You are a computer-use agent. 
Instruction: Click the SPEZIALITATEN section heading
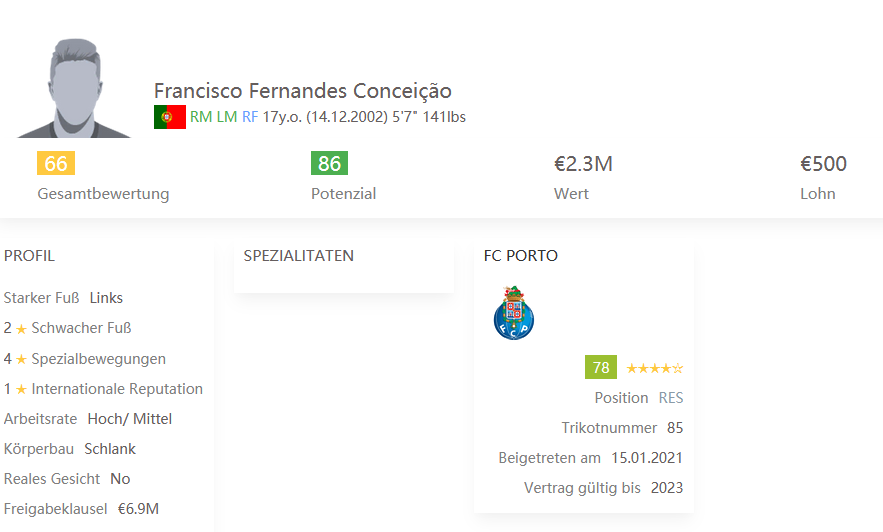(299, 256)
